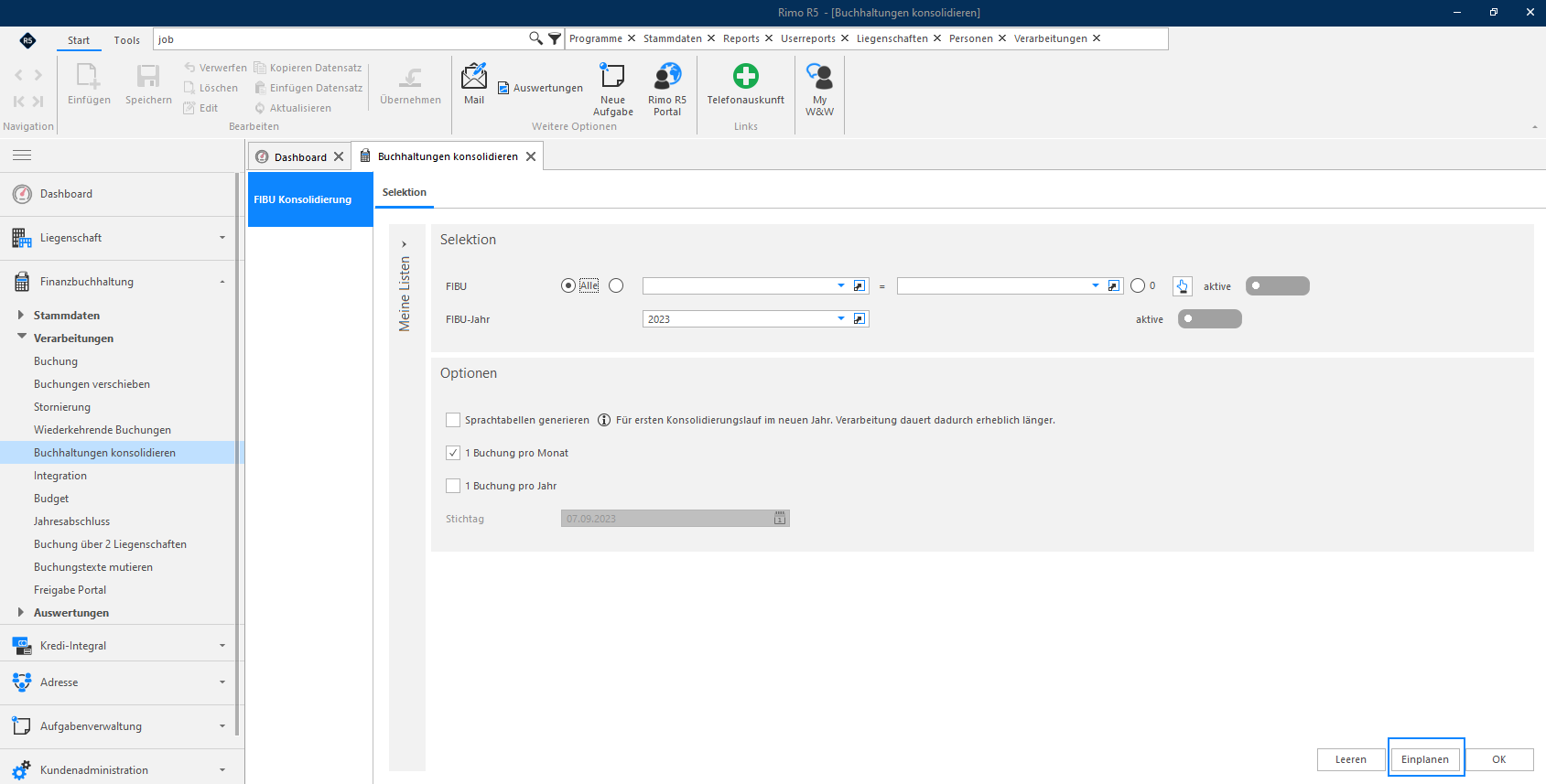The height and width of the screenshot is (784, 1546).
Task: Check 1 Buchung pro Jahr
Action: 453,486
